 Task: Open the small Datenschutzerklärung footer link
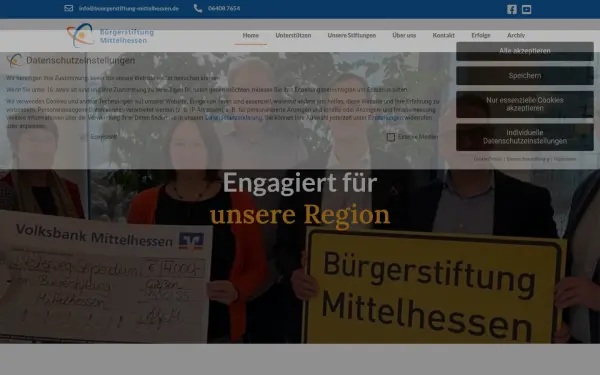tap(528, 159)
